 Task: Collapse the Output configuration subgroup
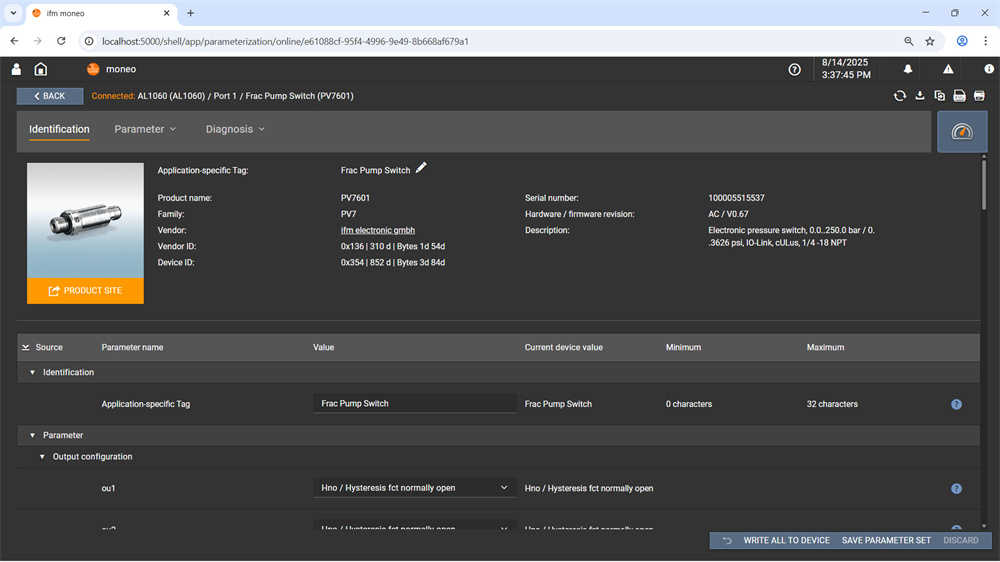click(x=42, y=457)
